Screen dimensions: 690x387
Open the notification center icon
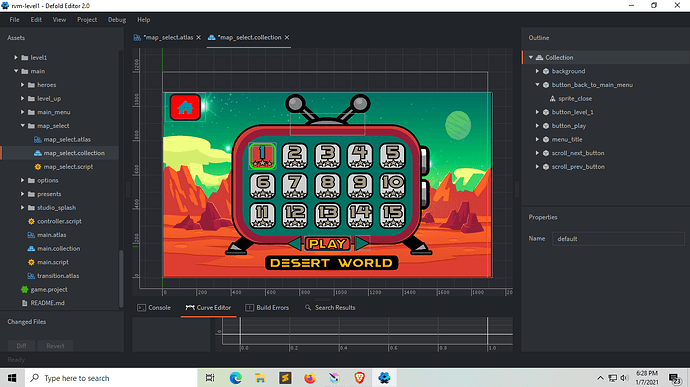click(x=675, y=378)
